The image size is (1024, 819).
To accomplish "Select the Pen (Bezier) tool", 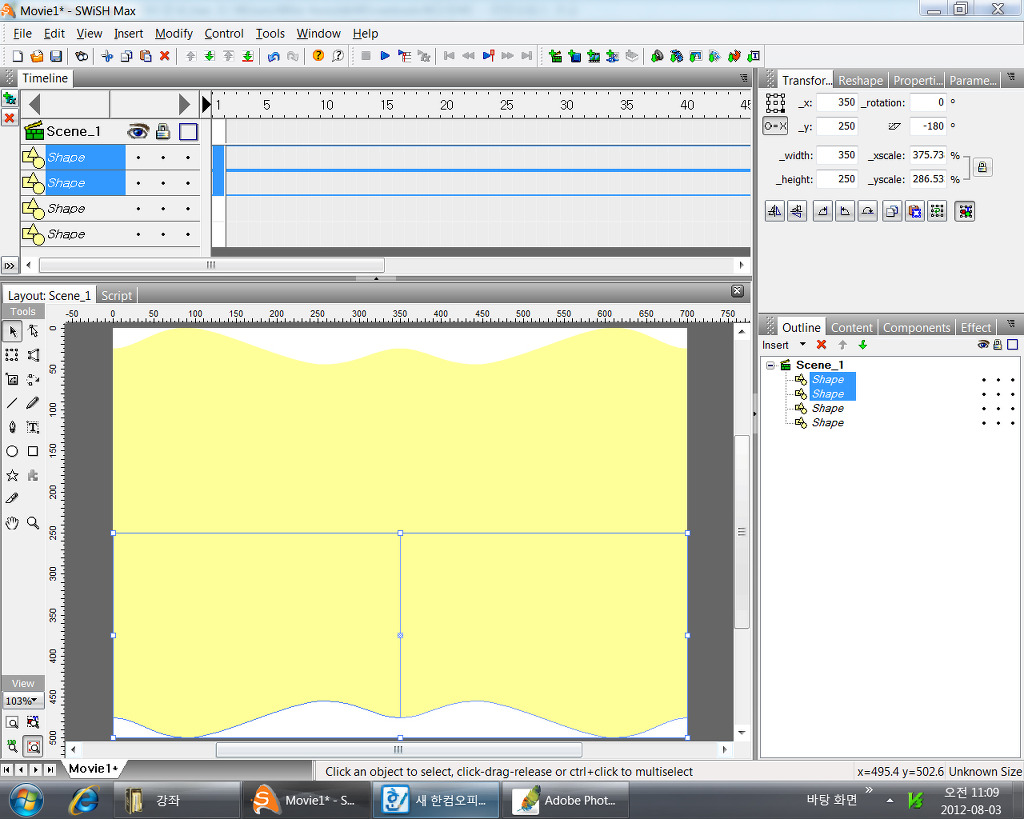I will (12, 427).
